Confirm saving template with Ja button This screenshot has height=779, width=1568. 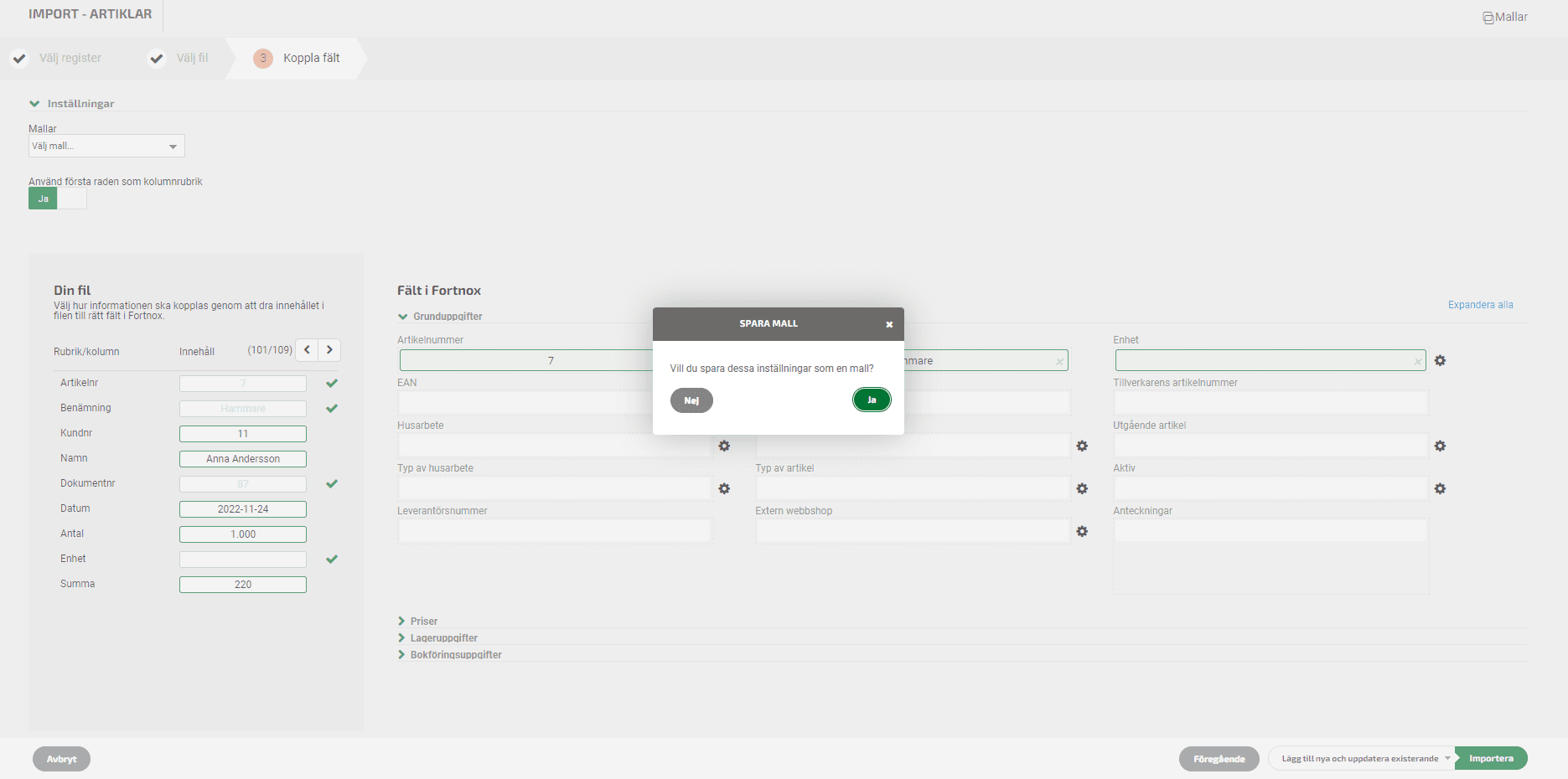(872, 400)
